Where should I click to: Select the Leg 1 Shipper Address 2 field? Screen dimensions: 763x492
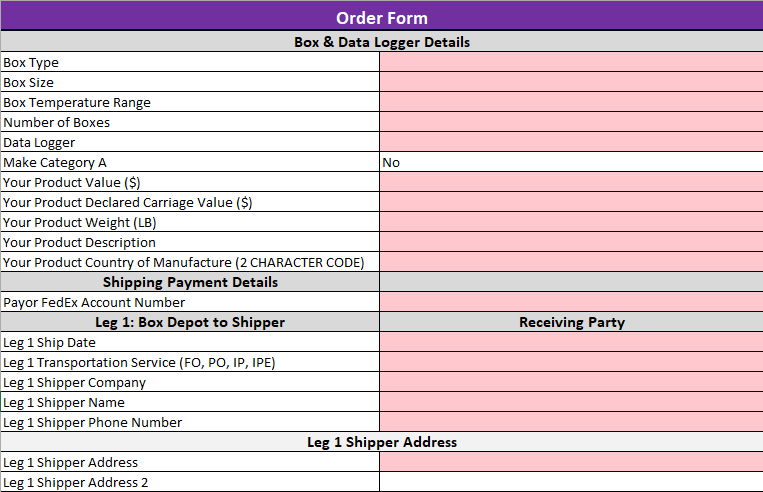(x=570, y=482)
